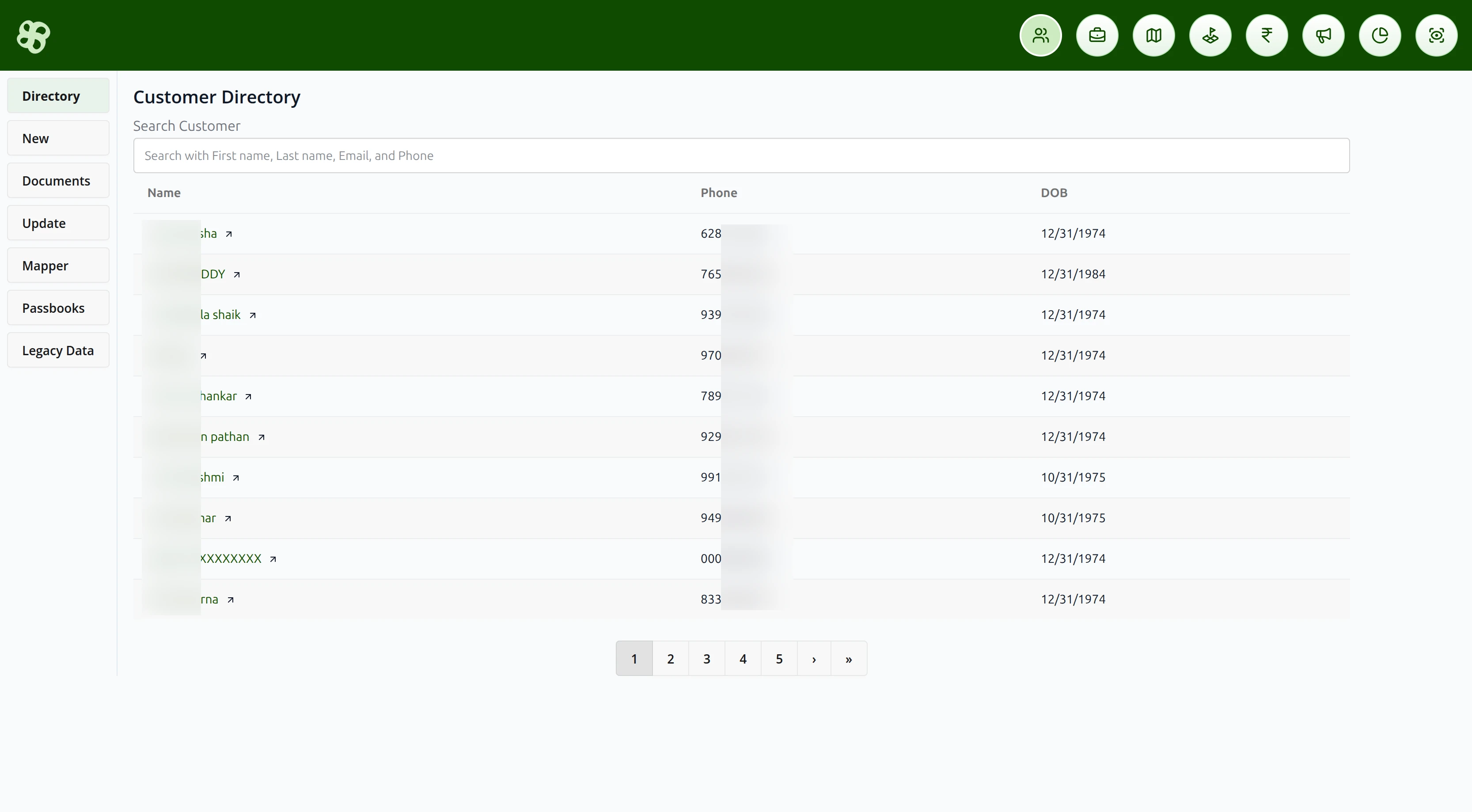The width and height of the screenshot is (1472, 812).
Task: Open the rupee payments icon
Action: 1266,35
